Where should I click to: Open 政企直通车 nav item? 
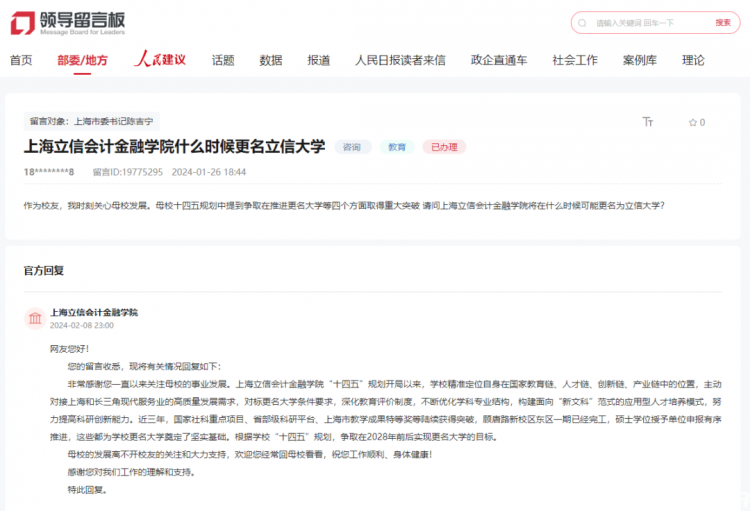(499, 60)
